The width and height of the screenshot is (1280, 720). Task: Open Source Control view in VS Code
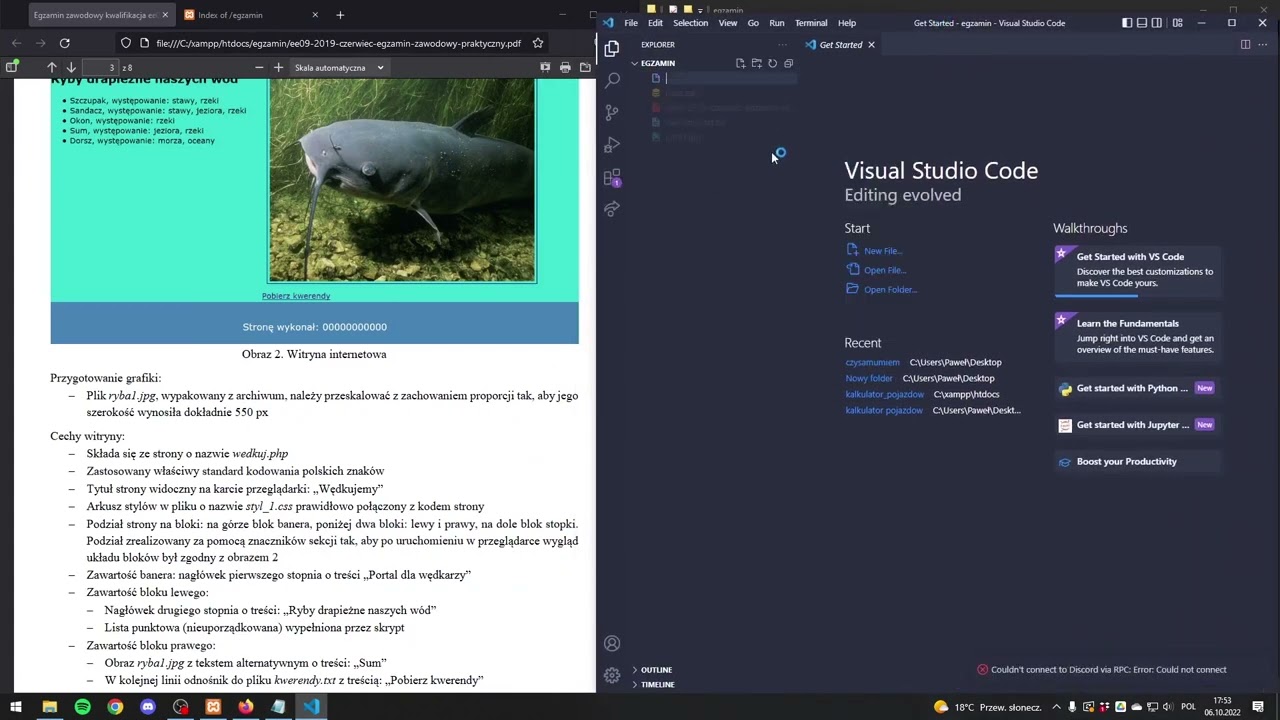[x=612, y=113]
